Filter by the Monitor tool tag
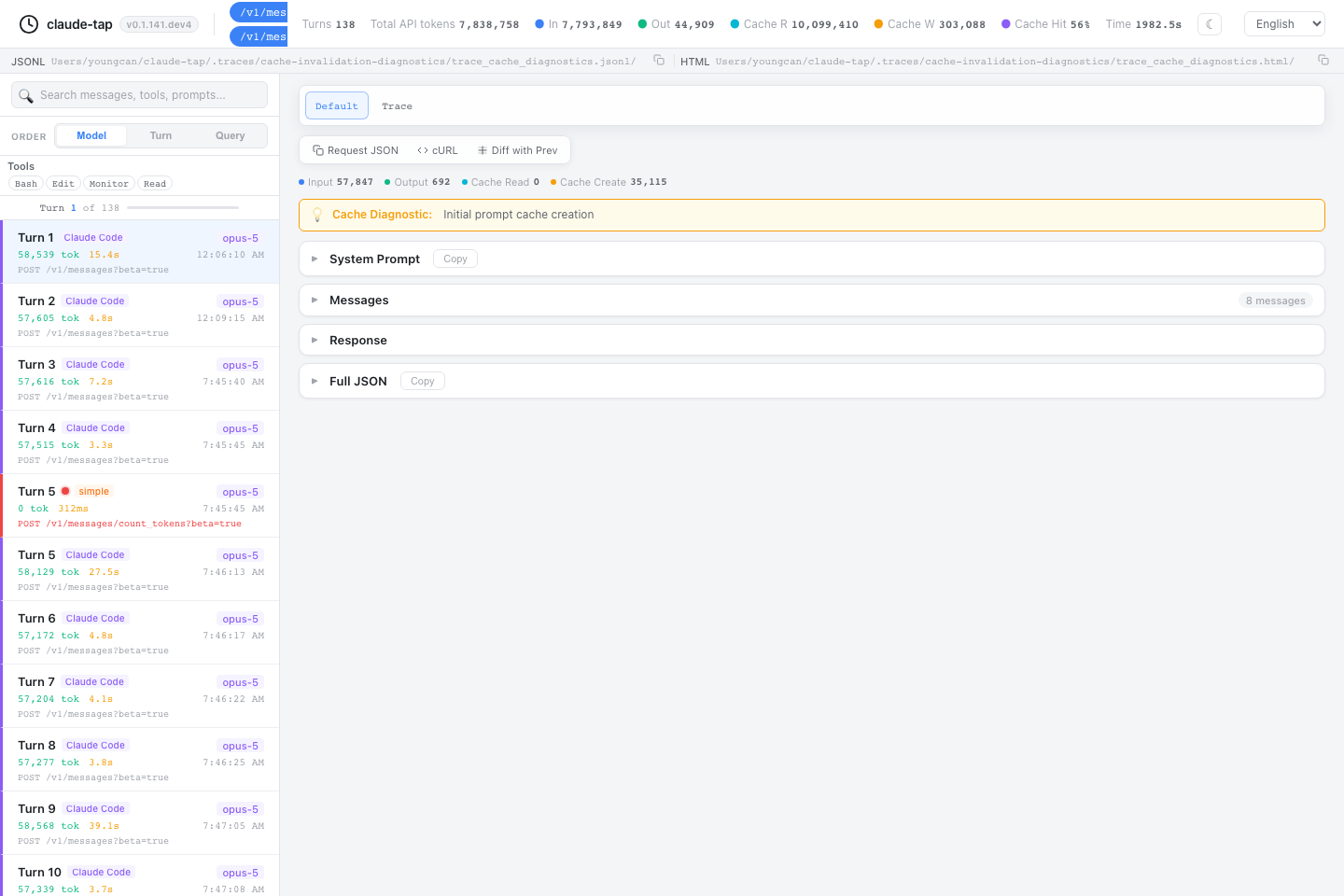The image size is (1344, 896). [109, 184]
